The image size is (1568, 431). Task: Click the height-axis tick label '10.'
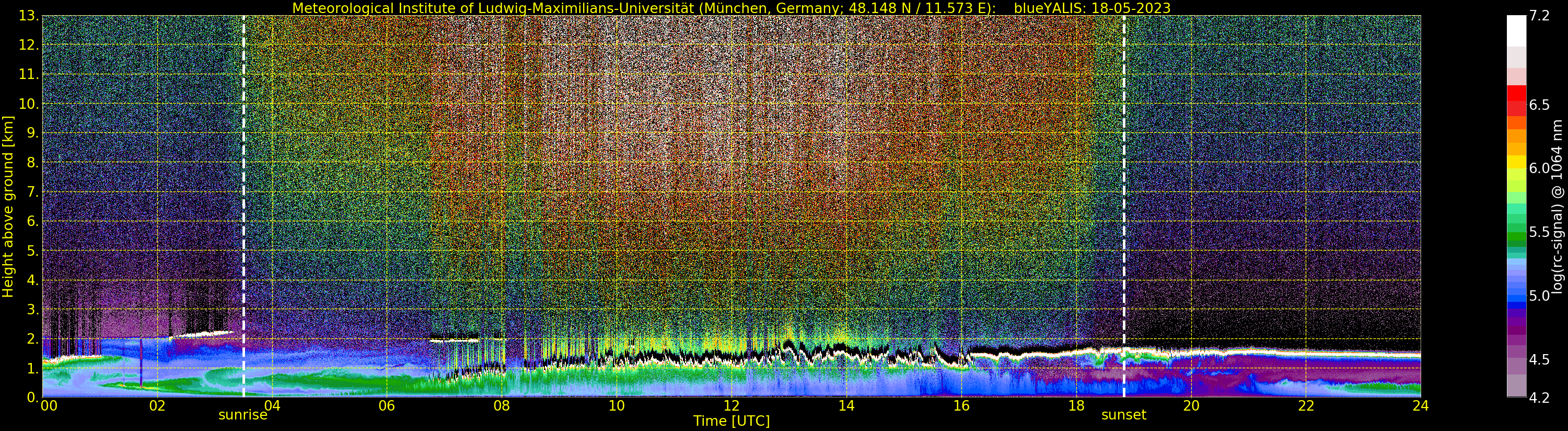[29, 104]
